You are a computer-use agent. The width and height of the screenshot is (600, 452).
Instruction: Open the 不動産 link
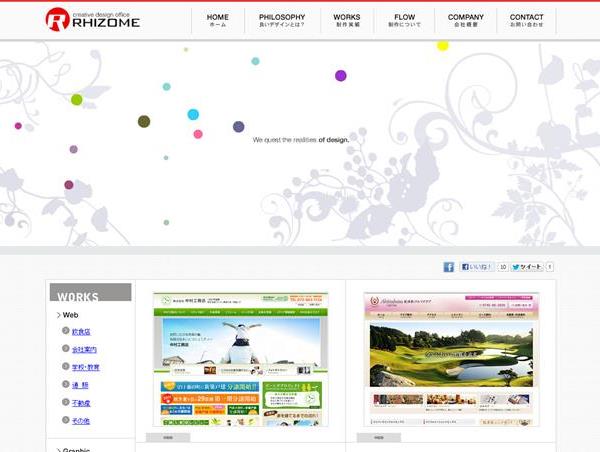coord(81,403)
